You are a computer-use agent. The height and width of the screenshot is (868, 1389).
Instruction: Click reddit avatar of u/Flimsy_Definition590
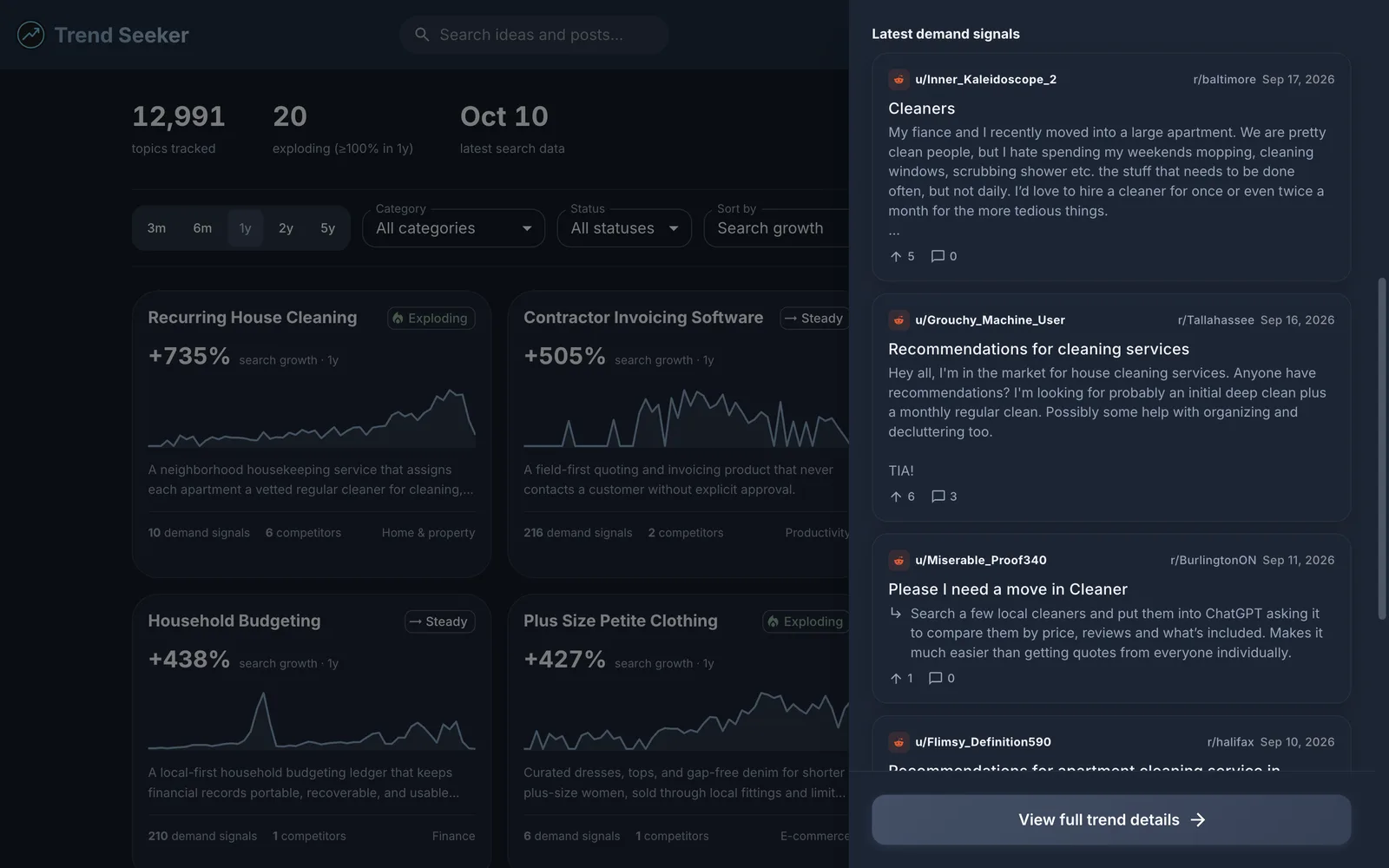[899, 741]
